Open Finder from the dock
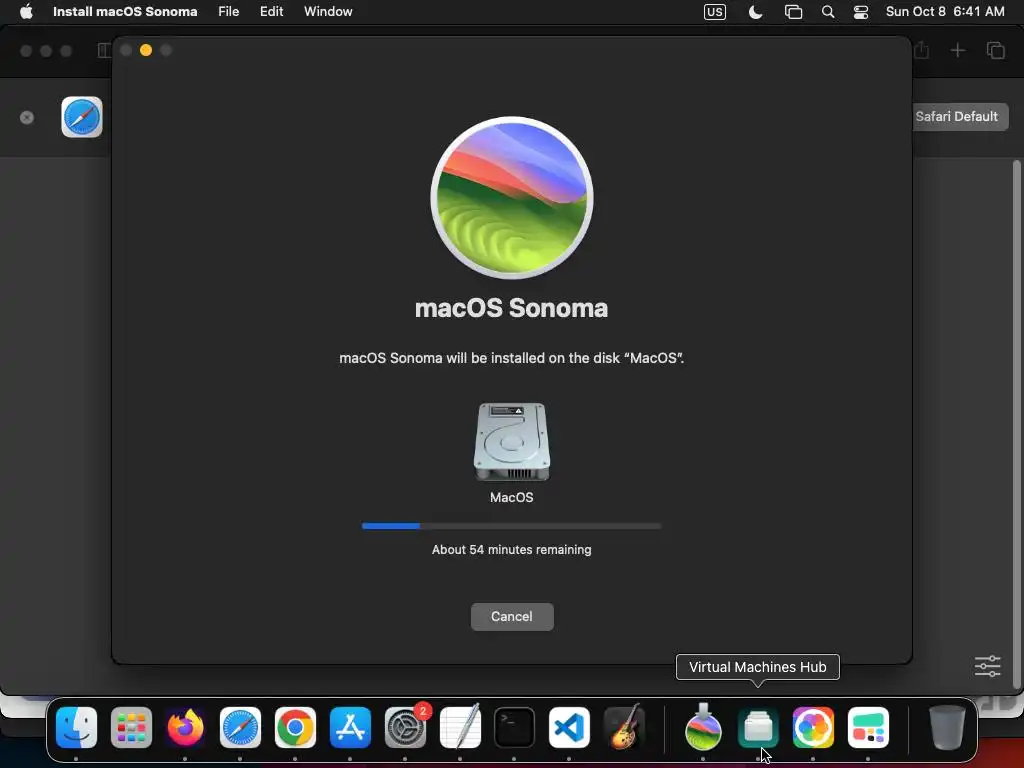This screenshot has width=1024, height=768. 76,728
